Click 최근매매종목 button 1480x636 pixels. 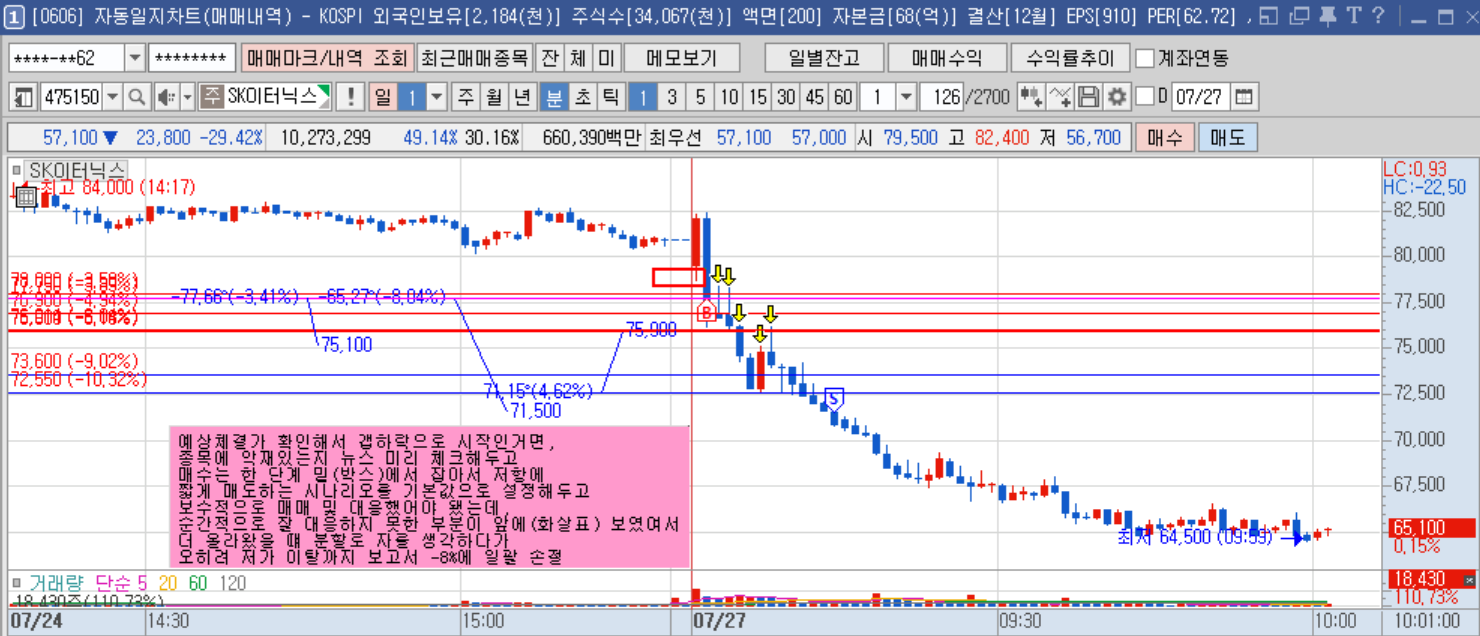click(473, 58)
